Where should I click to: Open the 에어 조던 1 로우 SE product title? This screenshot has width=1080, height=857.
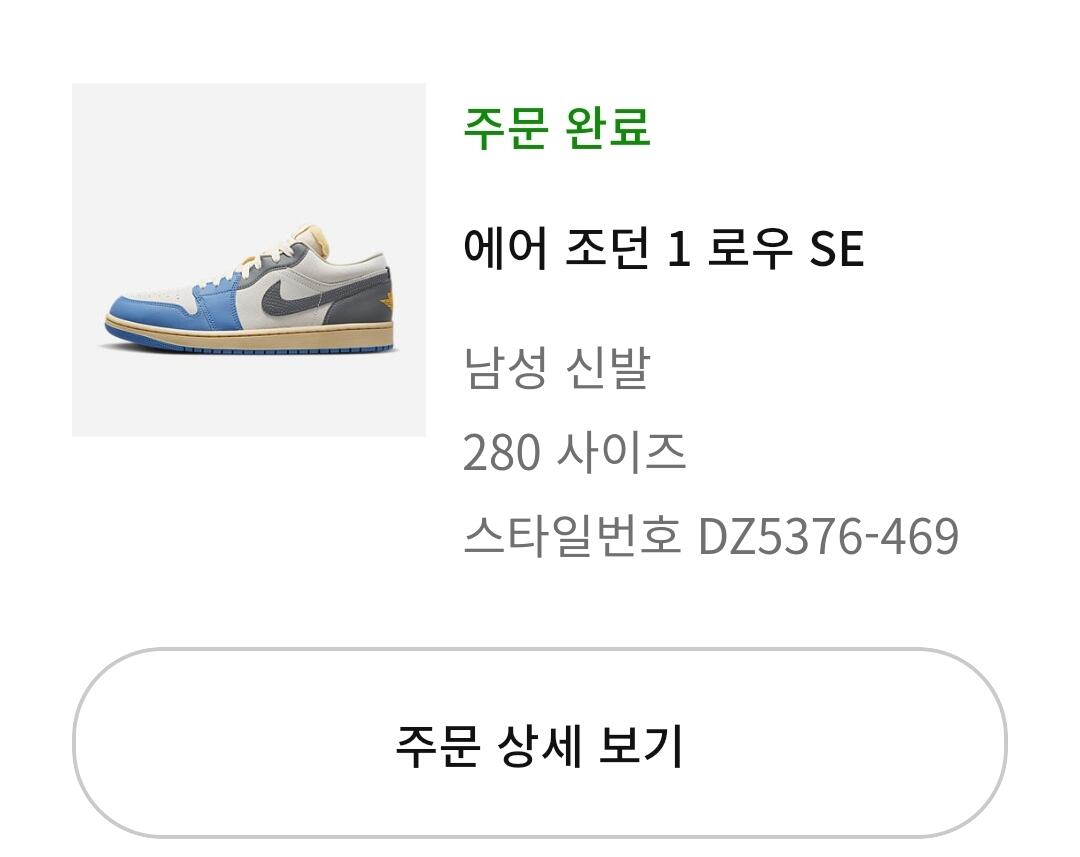[x=663, y=248]
